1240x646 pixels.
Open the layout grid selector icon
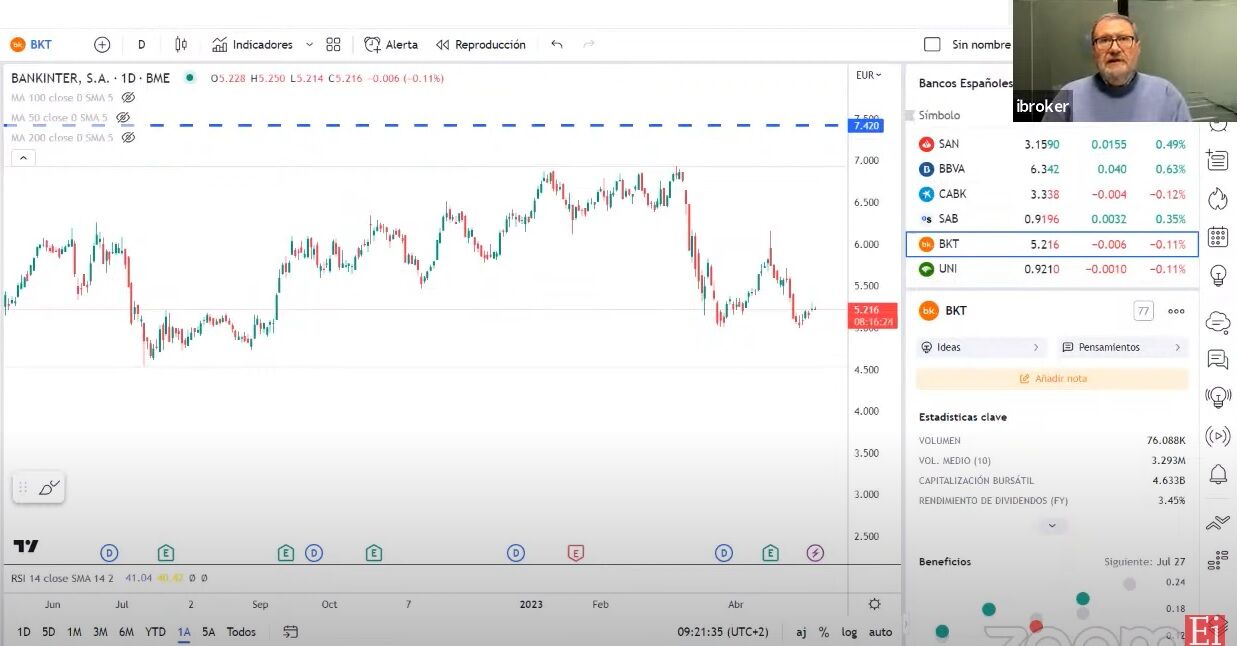click(333, 45)
